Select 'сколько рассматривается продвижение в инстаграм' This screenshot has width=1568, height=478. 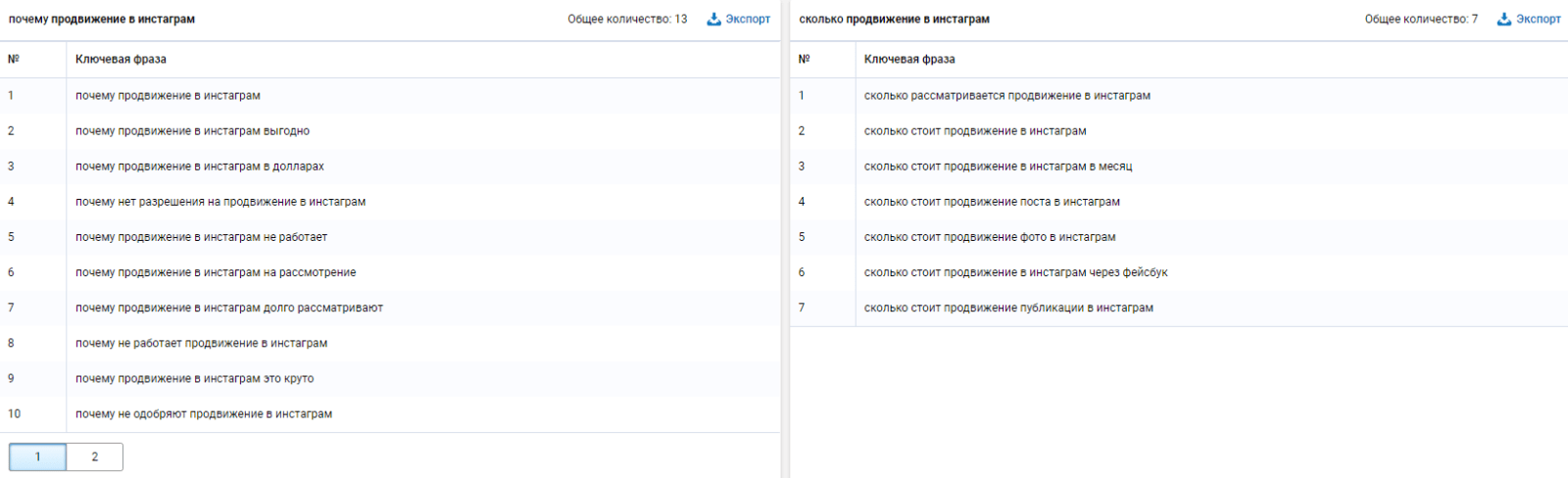[x=1007, y=95]
